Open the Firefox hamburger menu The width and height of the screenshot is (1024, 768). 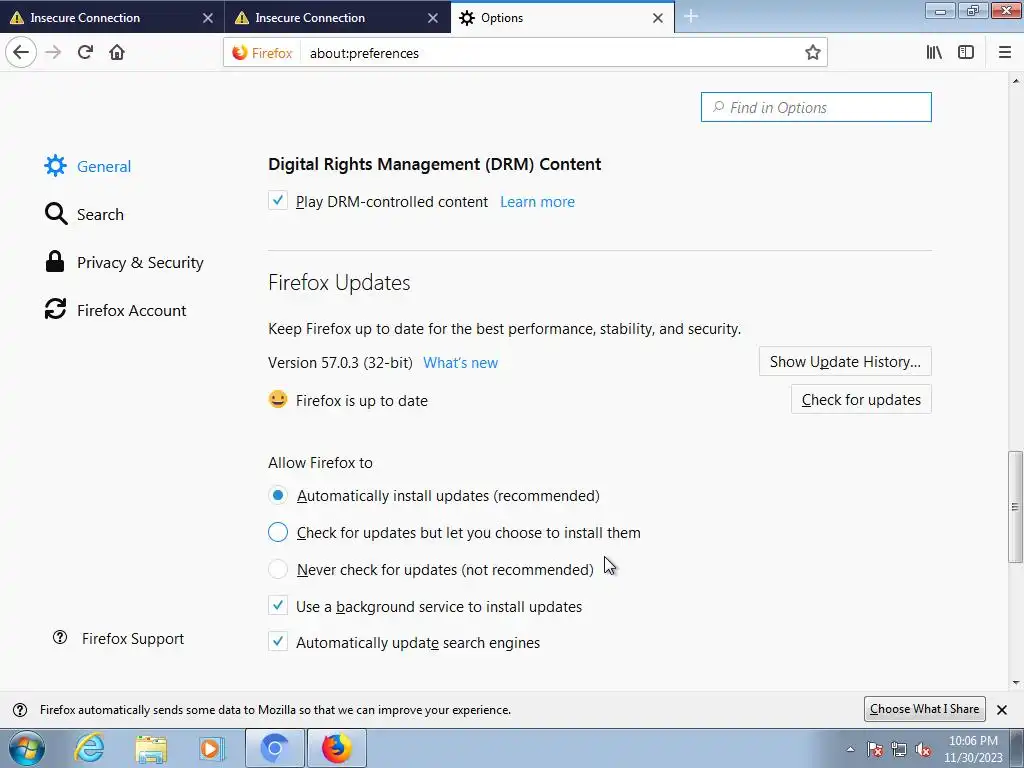1005,52
